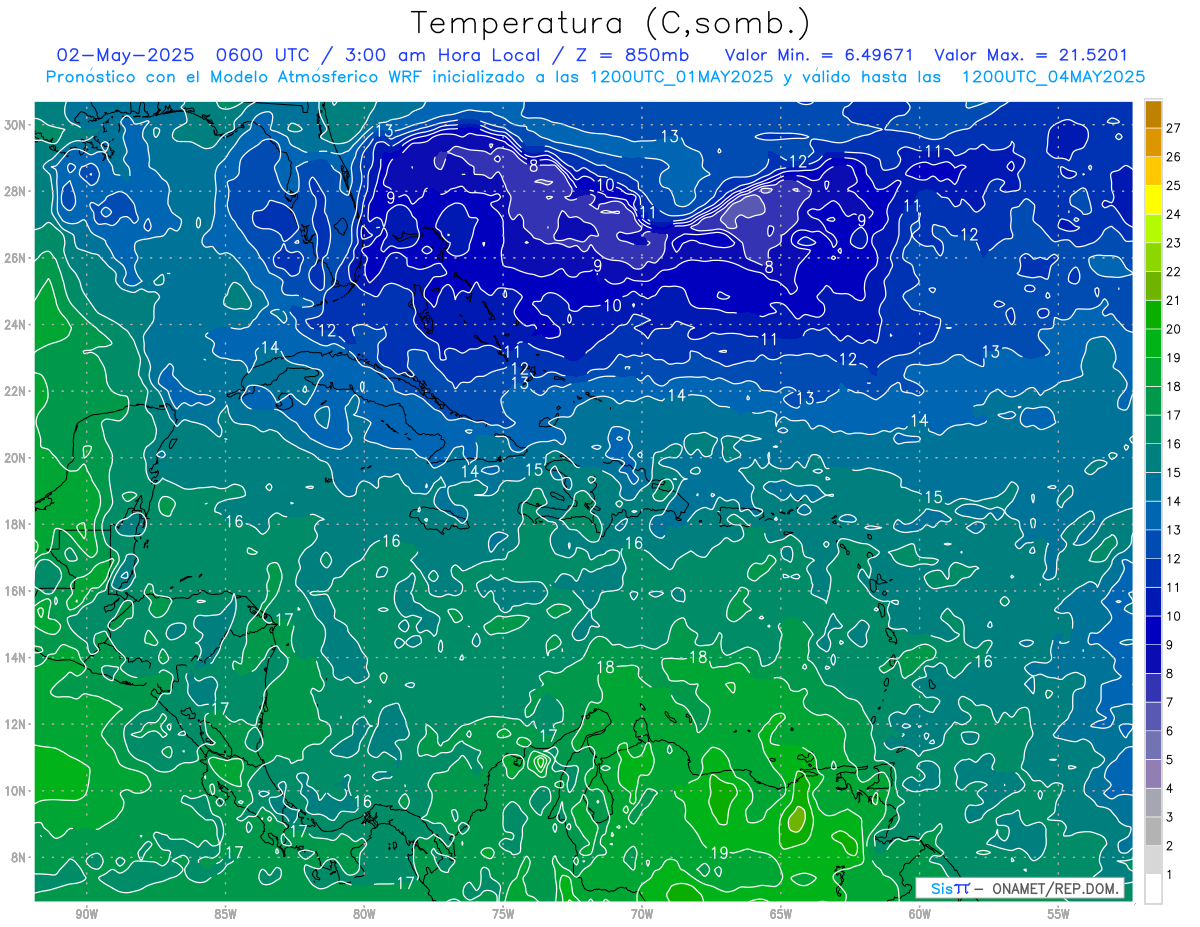Click the "8N" latitude axis label
Image resolution: width=1200 pixels, height=927 pixels.
[19, 857]
